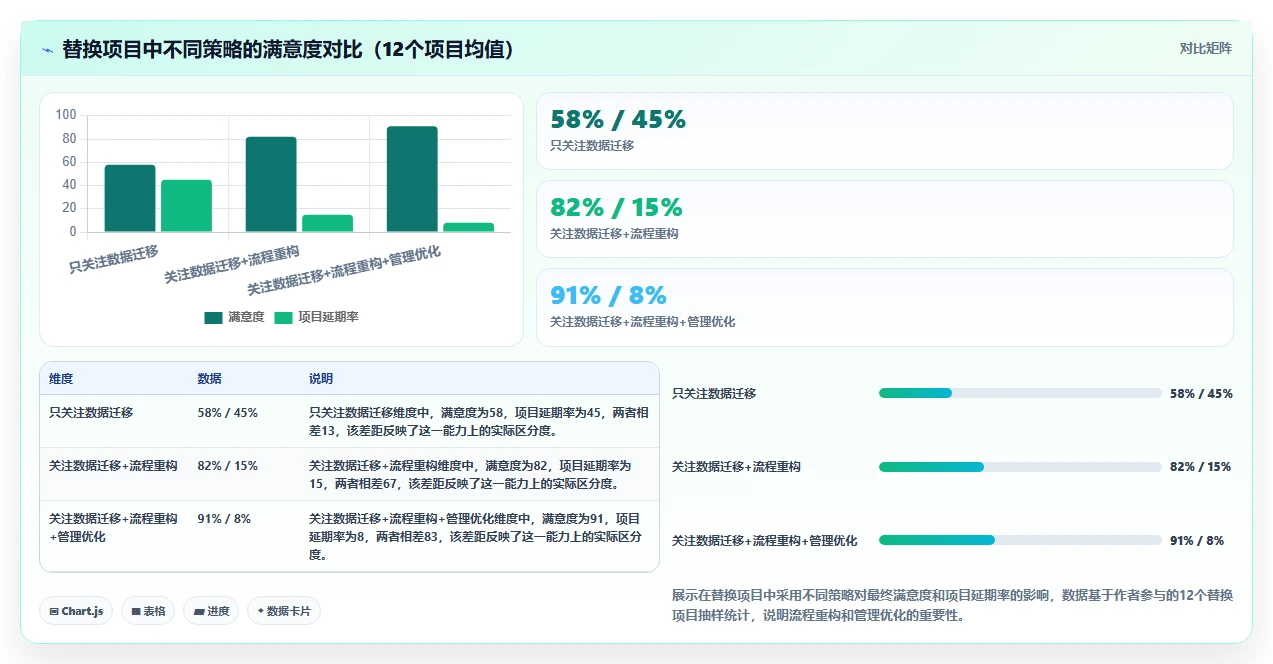This screenshot has width=1273, height=664.
Task: Open the 58% / 45% data card
Action: [x=885, y=131]
